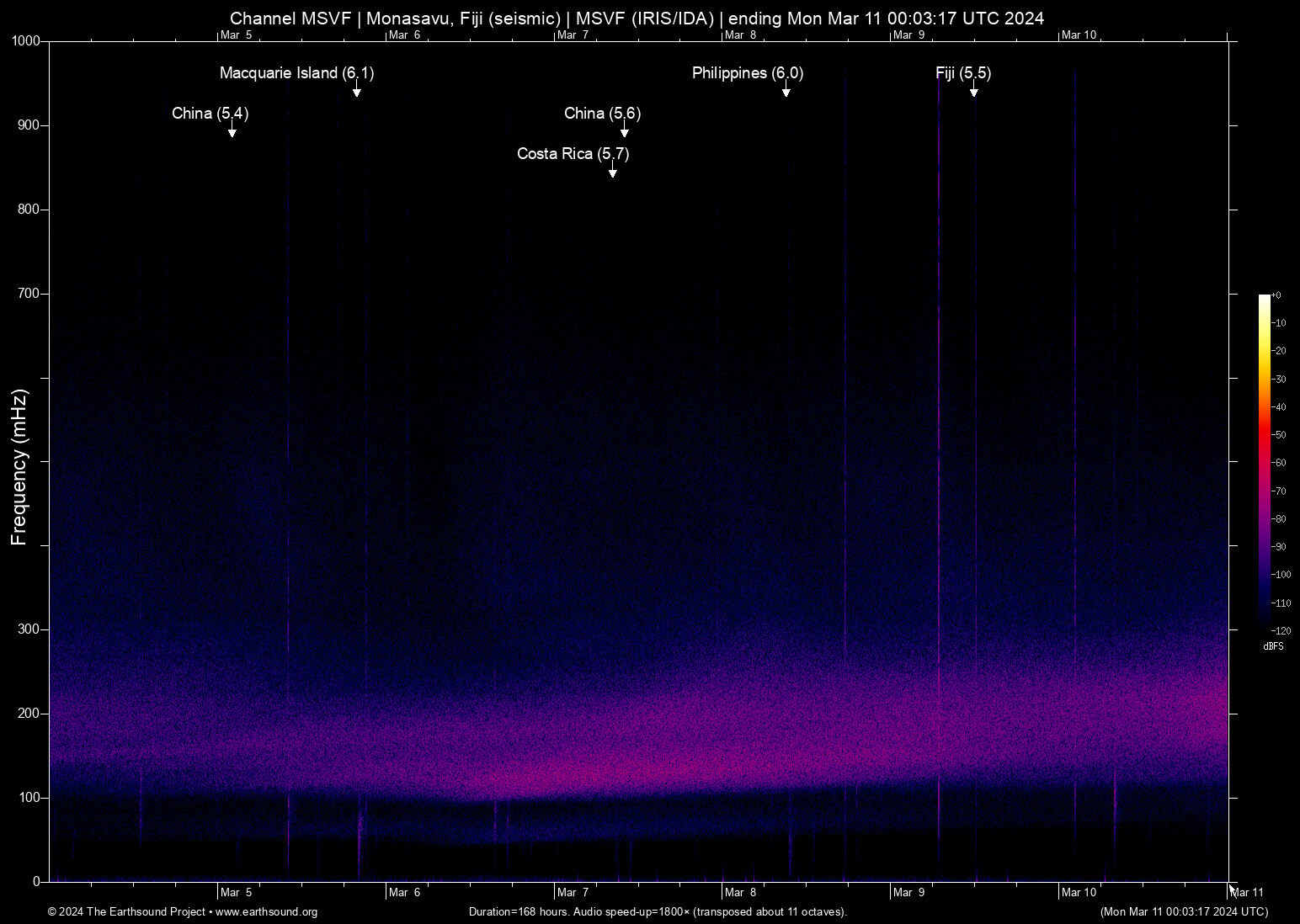Select the Macquarie Island (6.1) event label

tap(296, 73)
